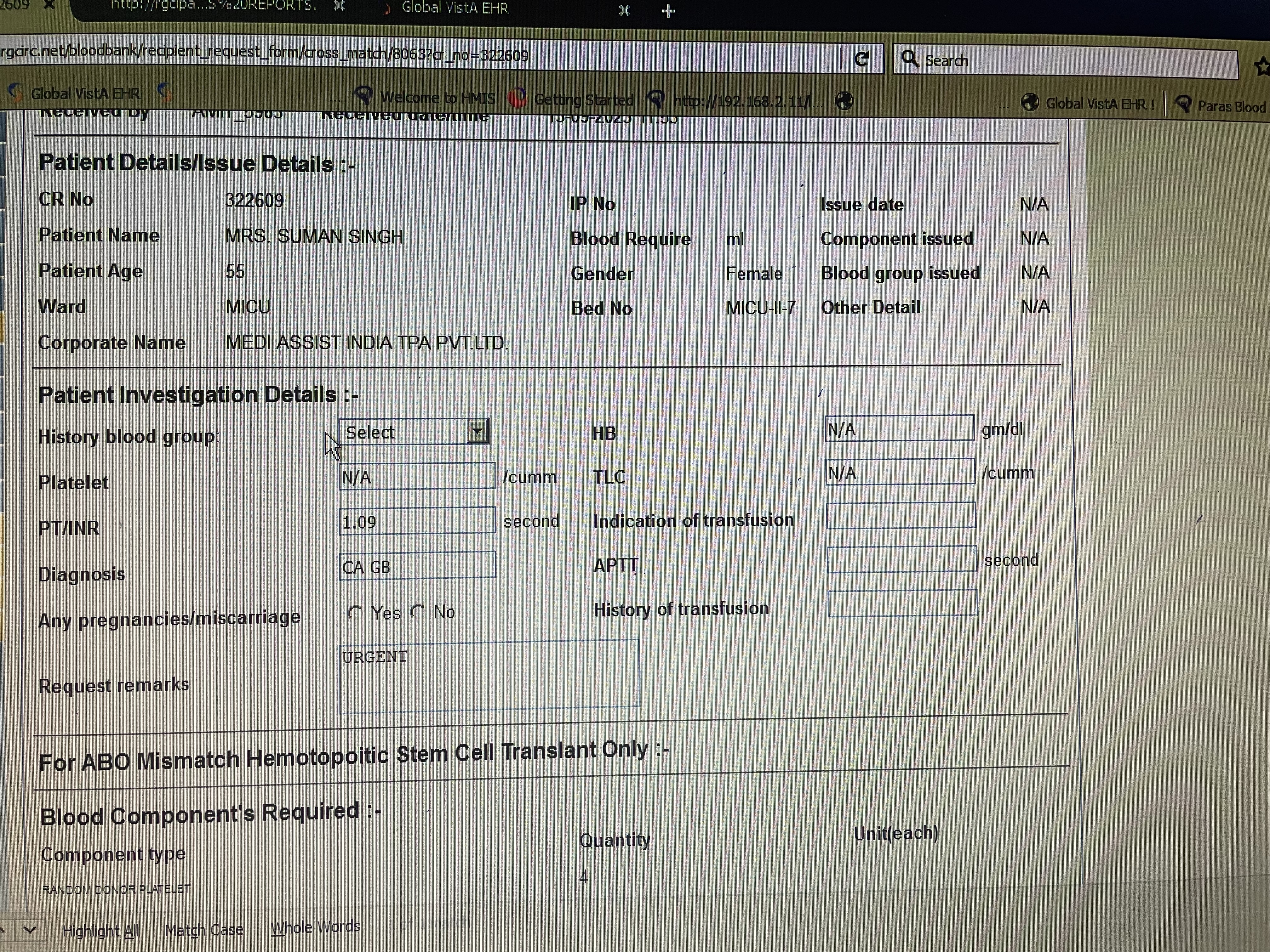Open the Getting Started bookmark
1270x952 pixels.
point(583,100)
